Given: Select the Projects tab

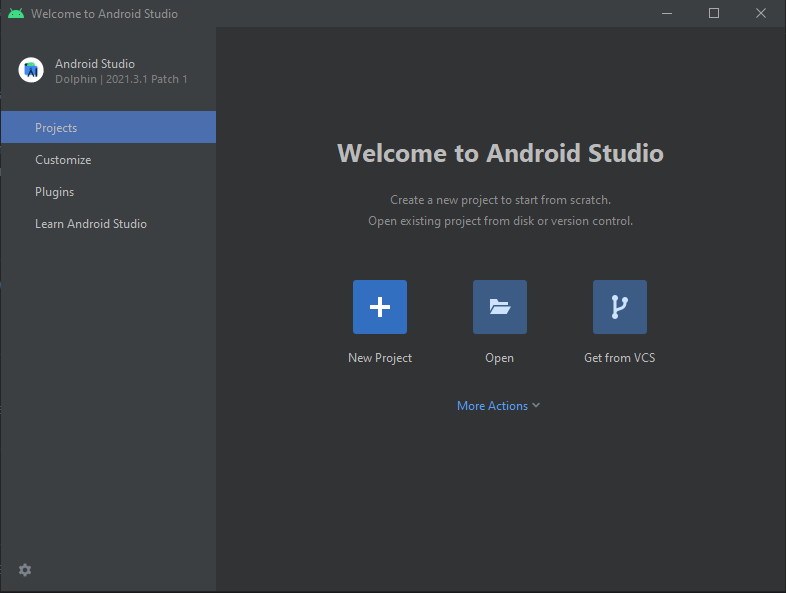Looking at the screenshot, I should (x=108, y=127).
